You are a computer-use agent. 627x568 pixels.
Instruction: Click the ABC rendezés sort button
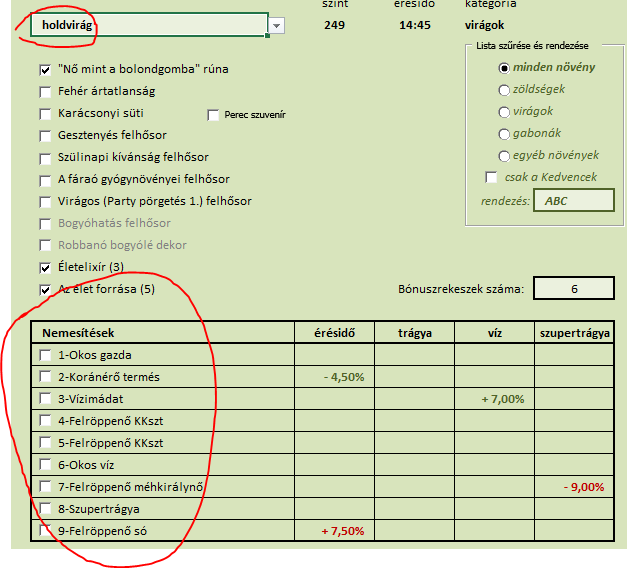[573, 200]
